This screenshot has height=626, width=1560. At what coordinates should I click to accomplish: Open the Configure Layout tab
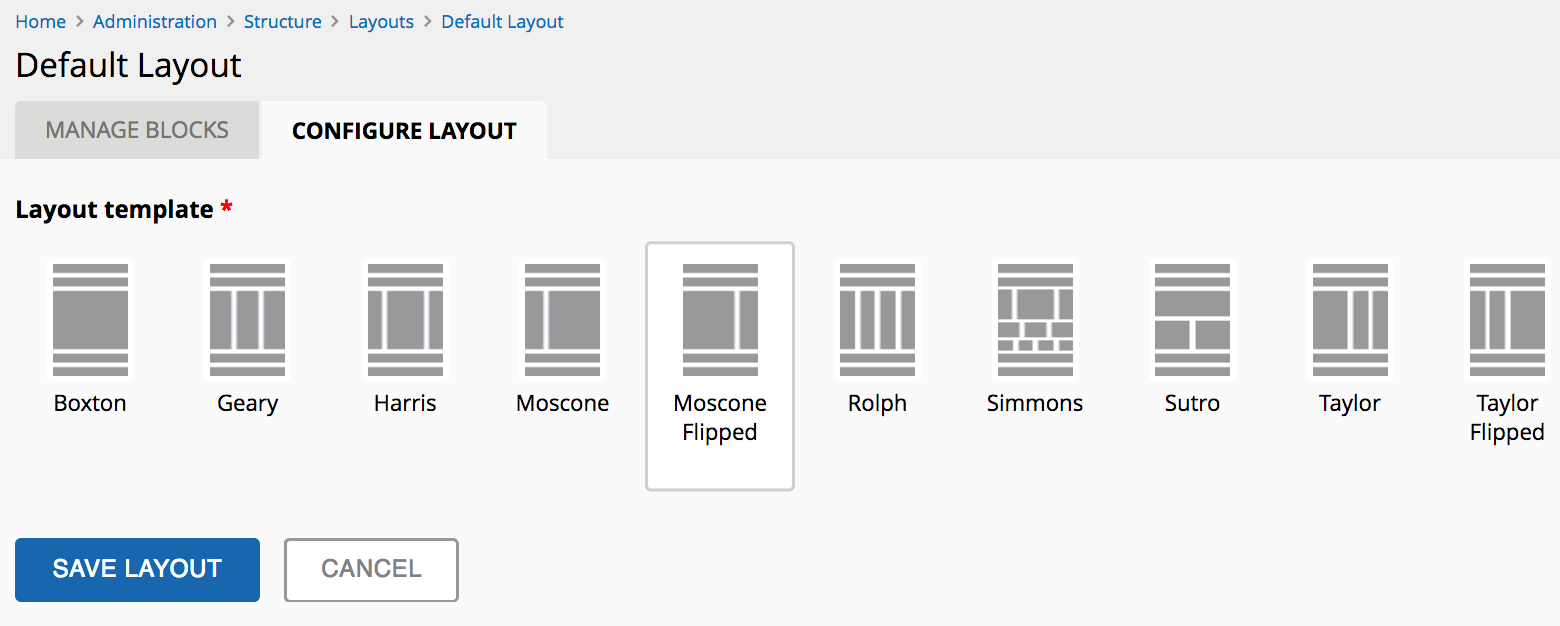tap(404, 131)
